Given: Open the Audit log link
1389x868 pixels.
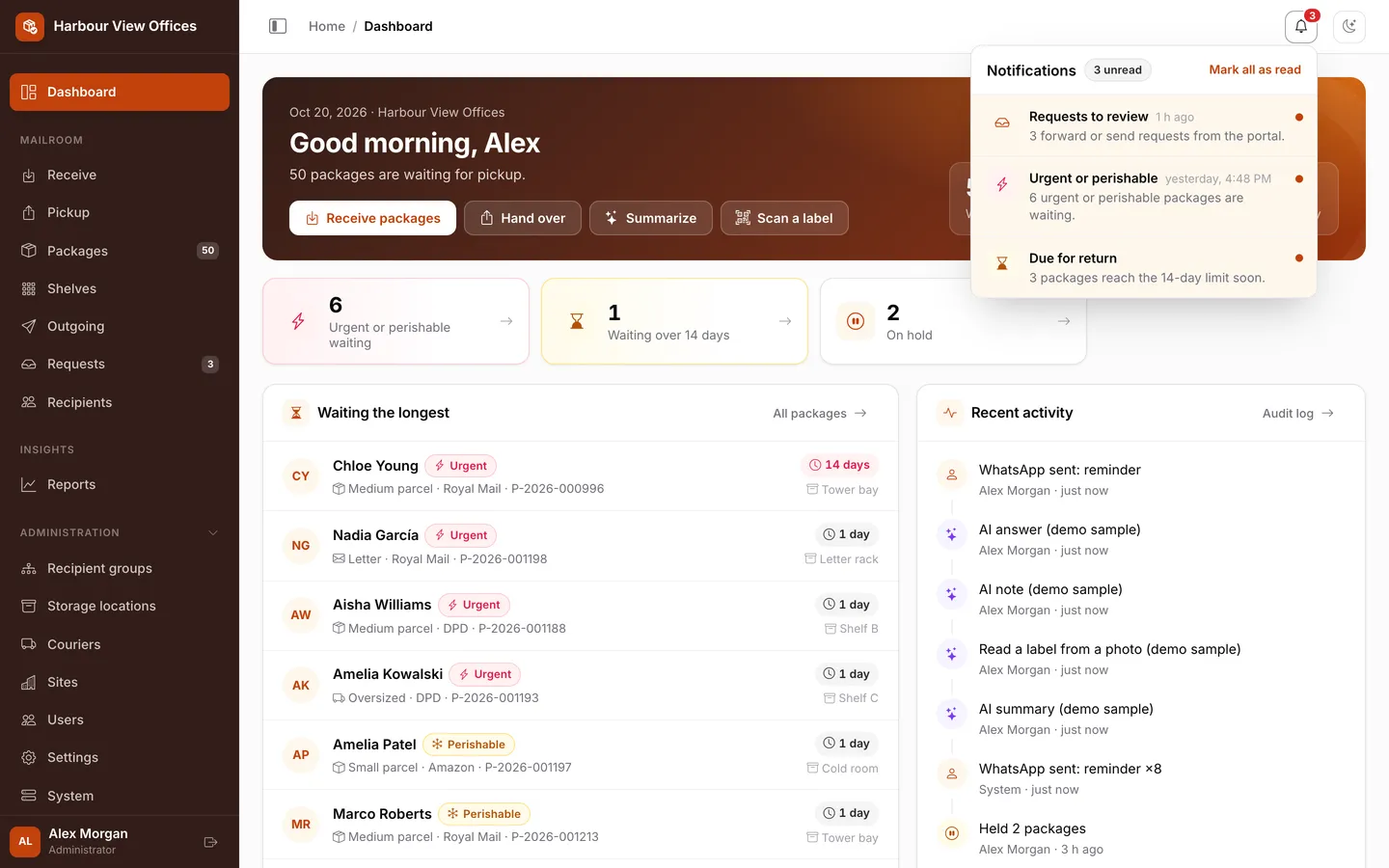Looking at the screenshot, I should [x=1298, y=413].
